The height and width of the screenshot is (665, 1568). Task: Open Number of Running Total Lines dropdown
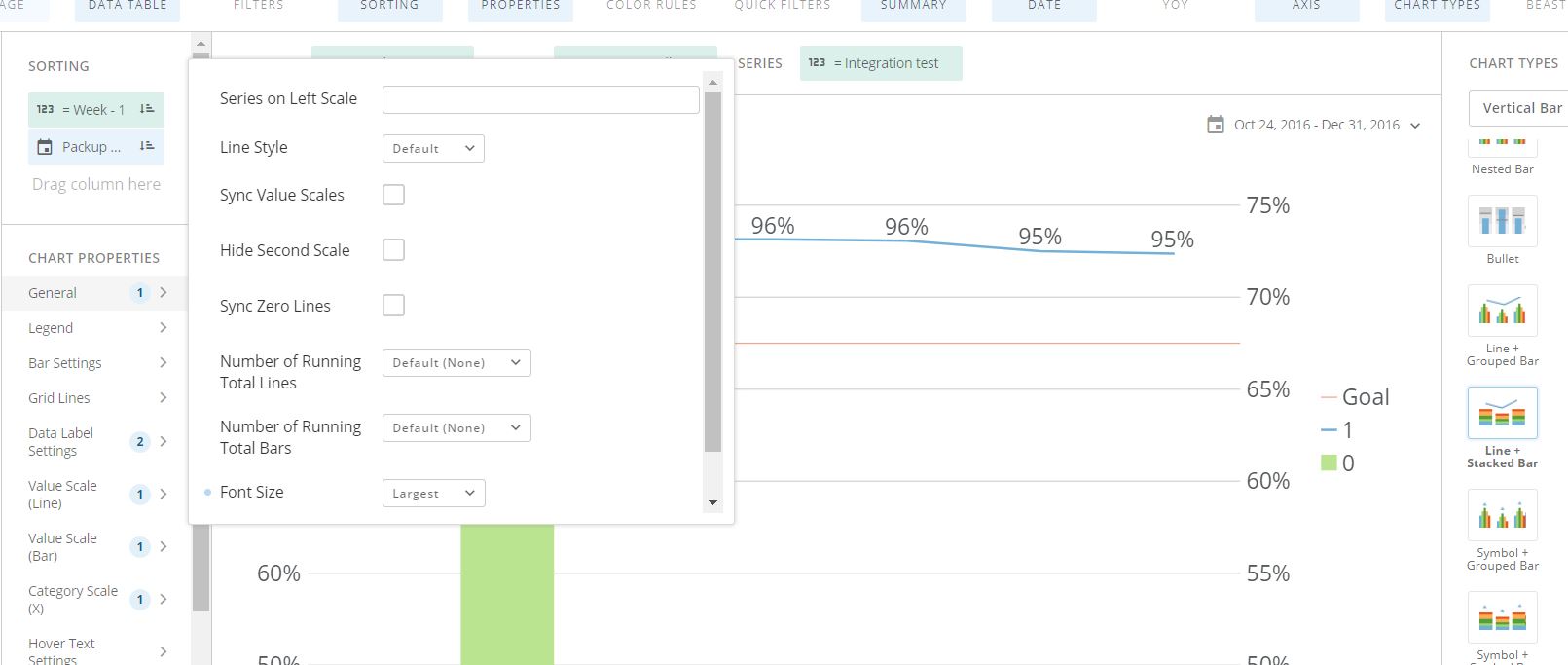[x=456, y=362]
